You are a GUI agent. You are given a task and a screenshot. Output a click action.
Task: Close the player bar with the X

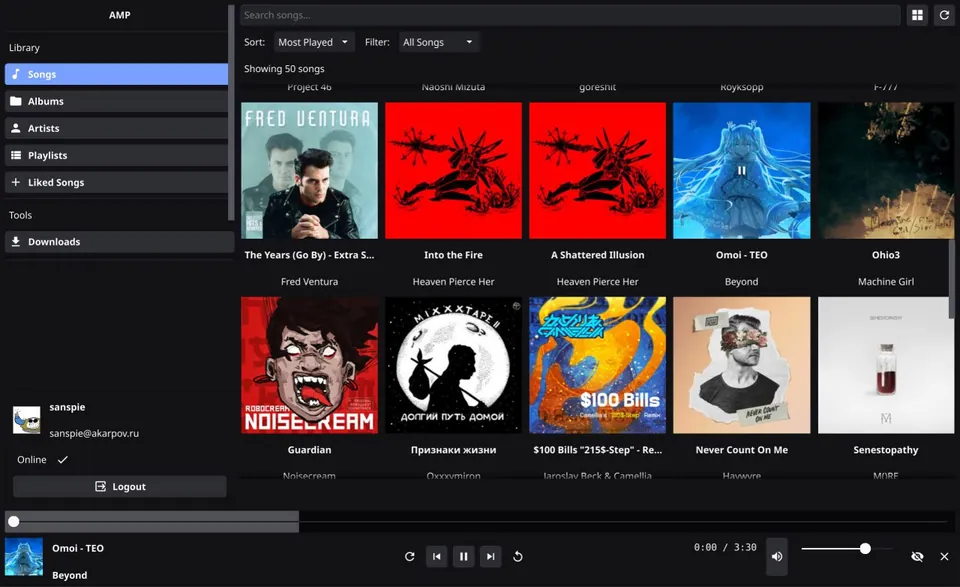[944, 556]
